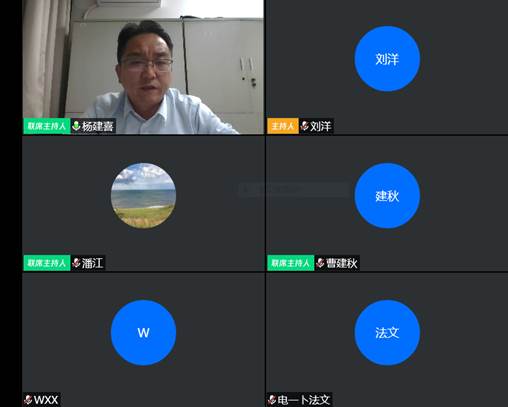The image size is (508, 407).
Task: Click the muted microphone icon beside 潘江
Action: (x=76, y=263)
